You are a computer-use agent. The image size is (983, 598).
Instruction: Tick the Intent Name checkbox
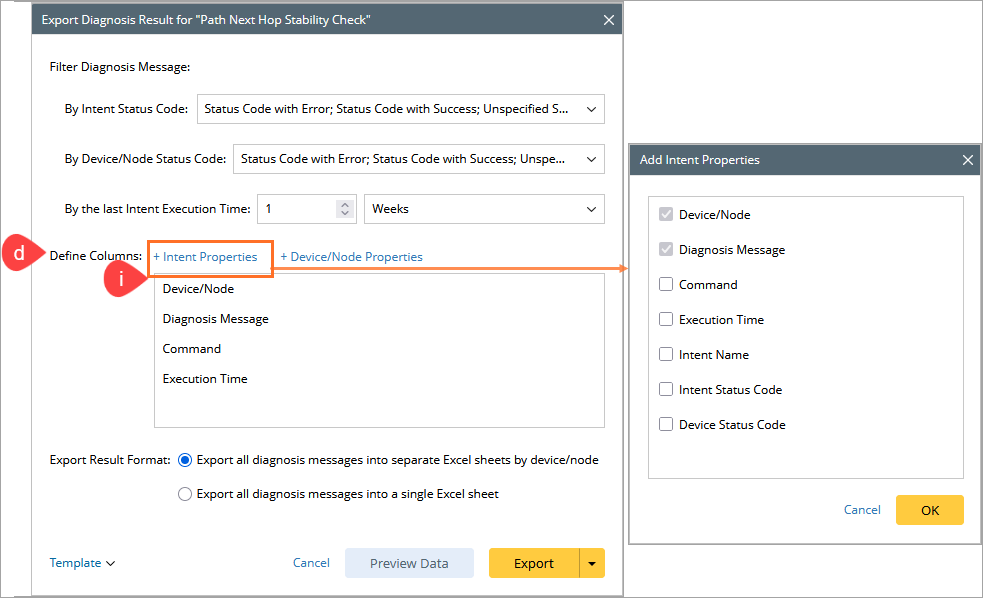666,355
